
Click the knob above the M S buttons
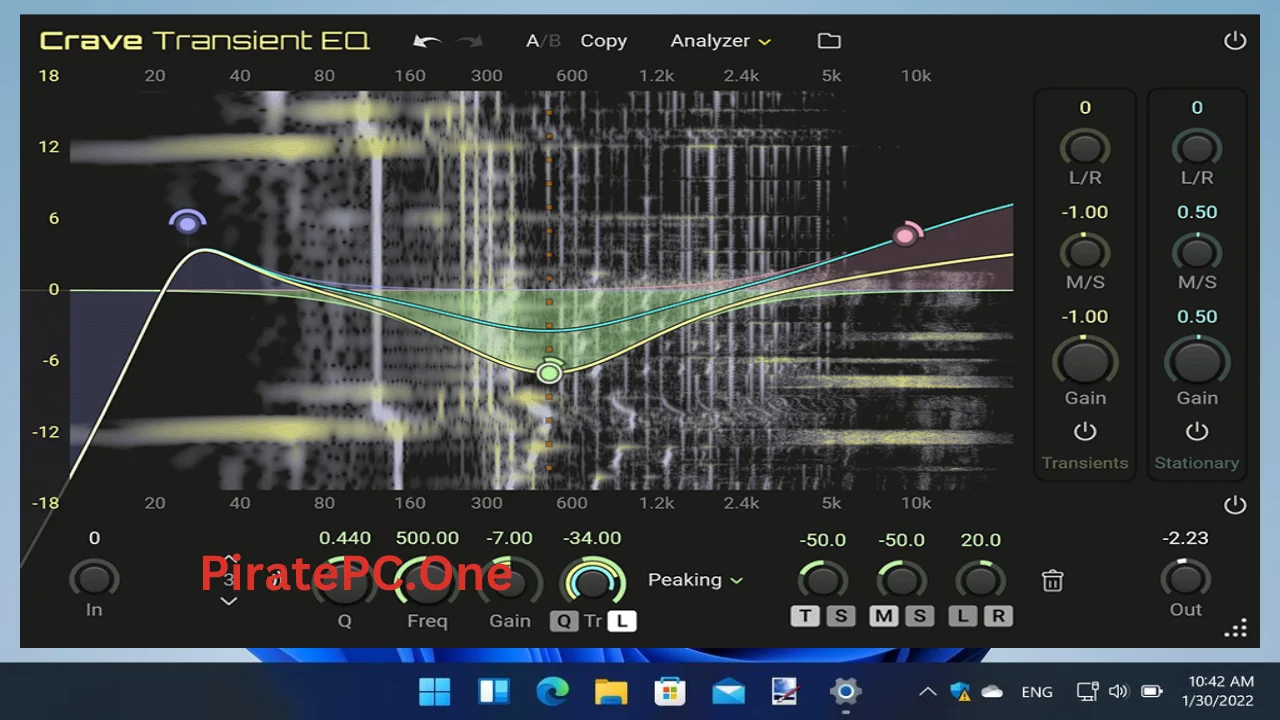coord(902,579)
